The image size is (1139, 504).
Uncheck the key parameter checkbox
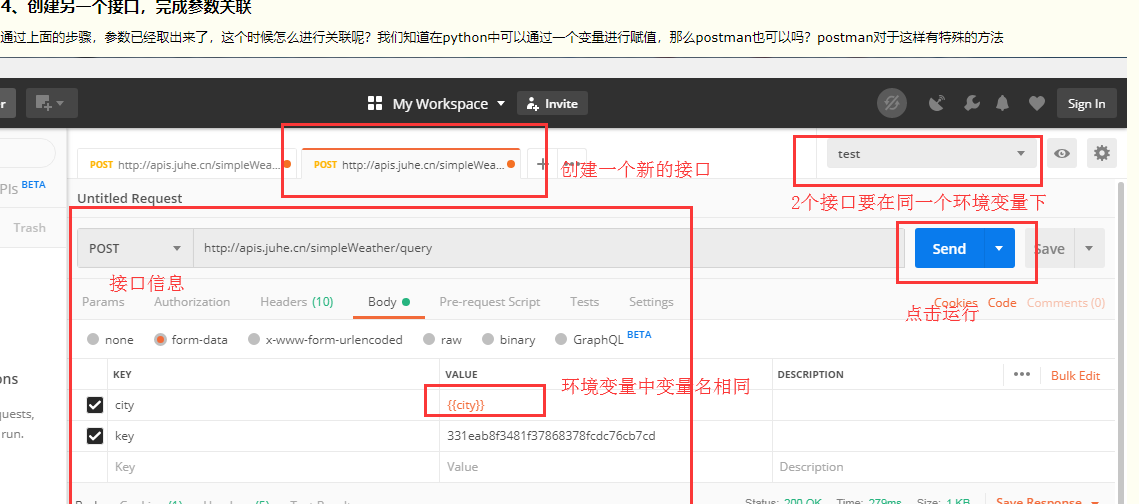[x=94, y=436]
